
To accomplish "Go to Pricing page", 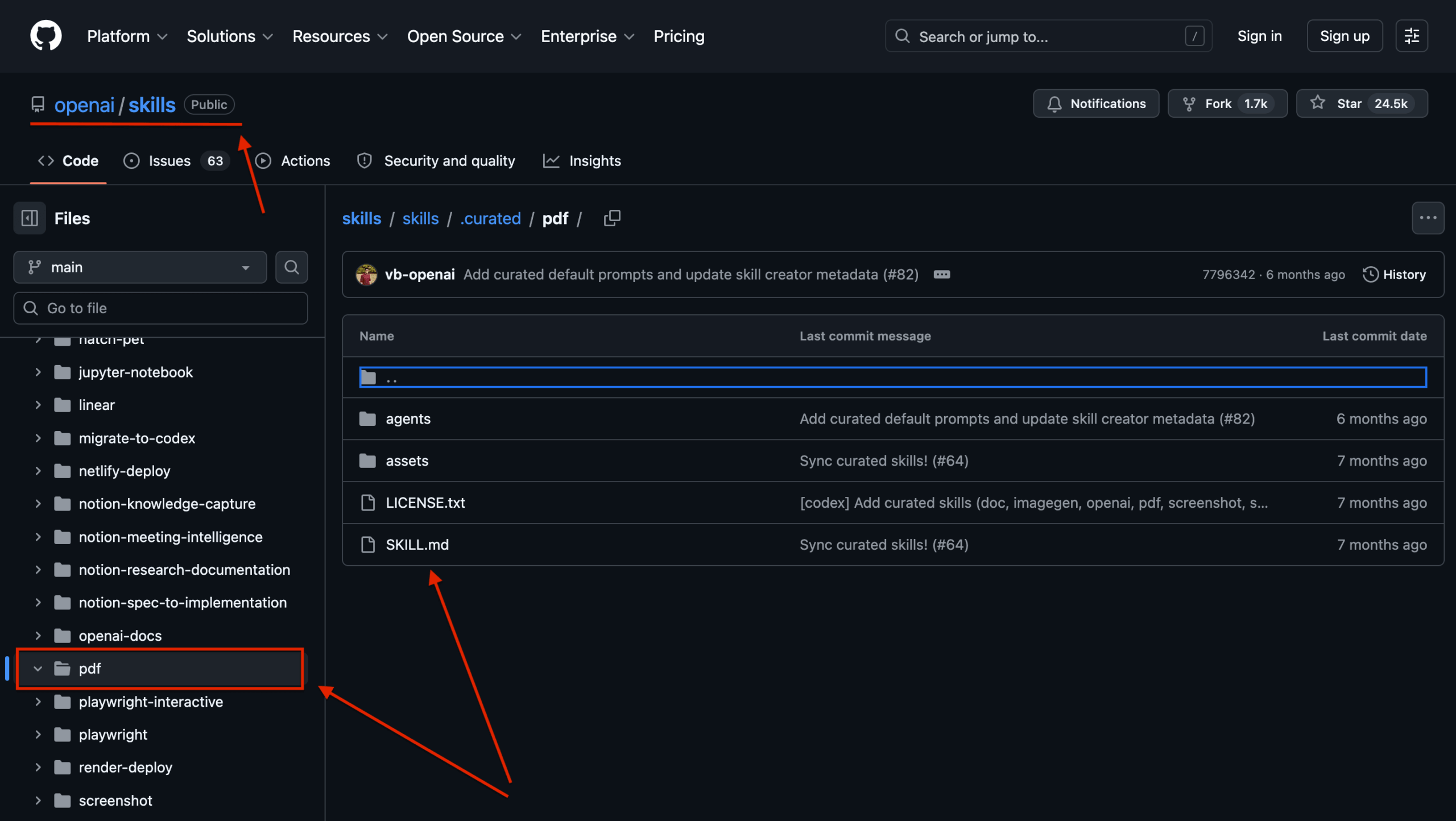I will pos(679,36).
